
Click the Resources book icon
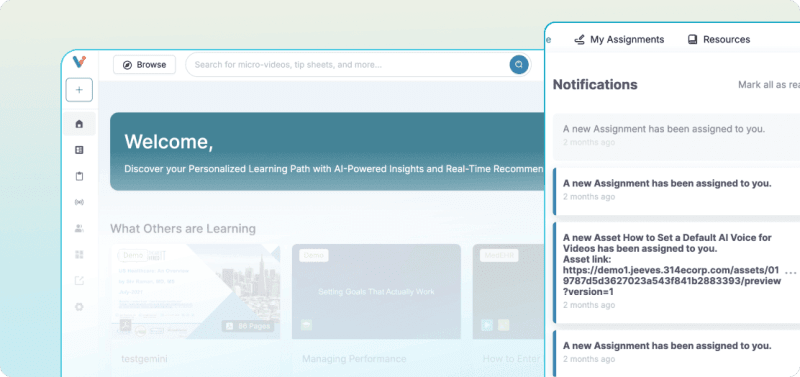(692, 40)
